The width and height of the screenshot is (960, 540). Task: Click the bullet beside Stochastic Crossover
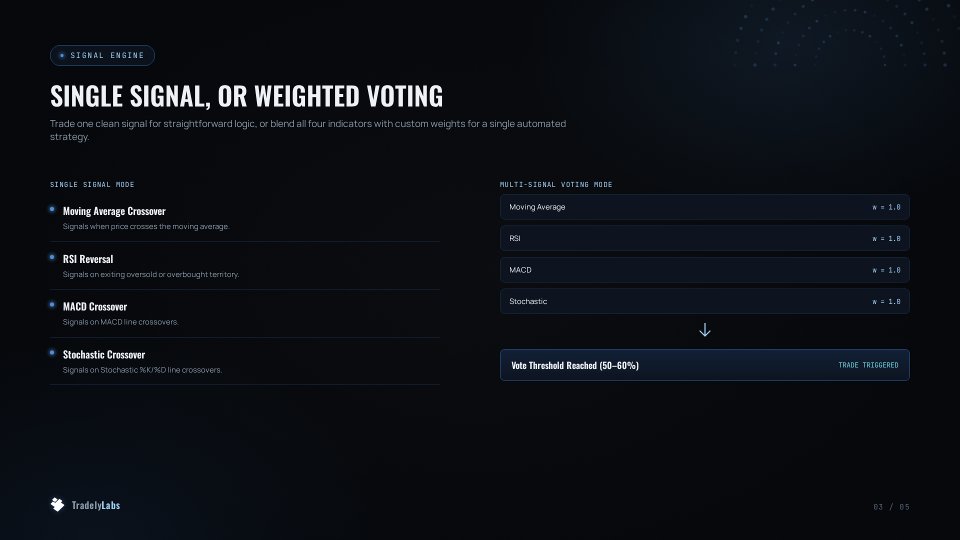tap(52, 353)
